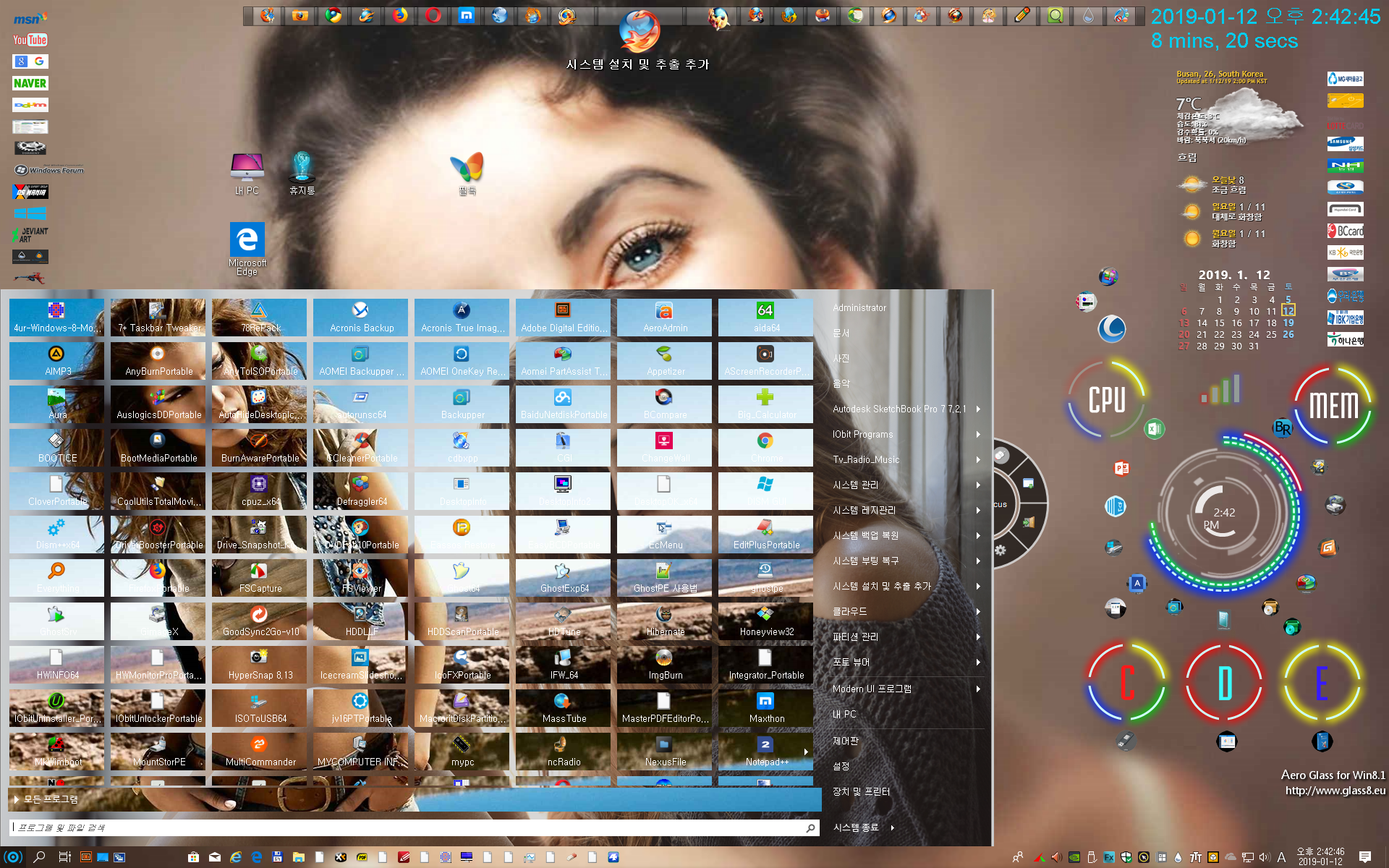1389x868 pixels.
Task: Launch the ImgBurn tile
Action: tap(664, 665)
